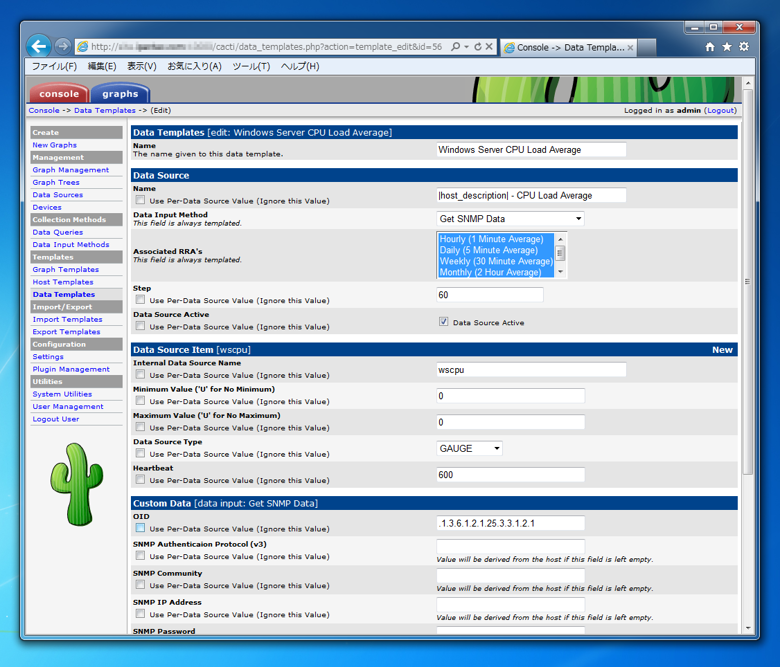Screen dimensions: 780x667
Task: Toggle per-data source checkbox under SNMP Community
Action: [x=140, y=584]
